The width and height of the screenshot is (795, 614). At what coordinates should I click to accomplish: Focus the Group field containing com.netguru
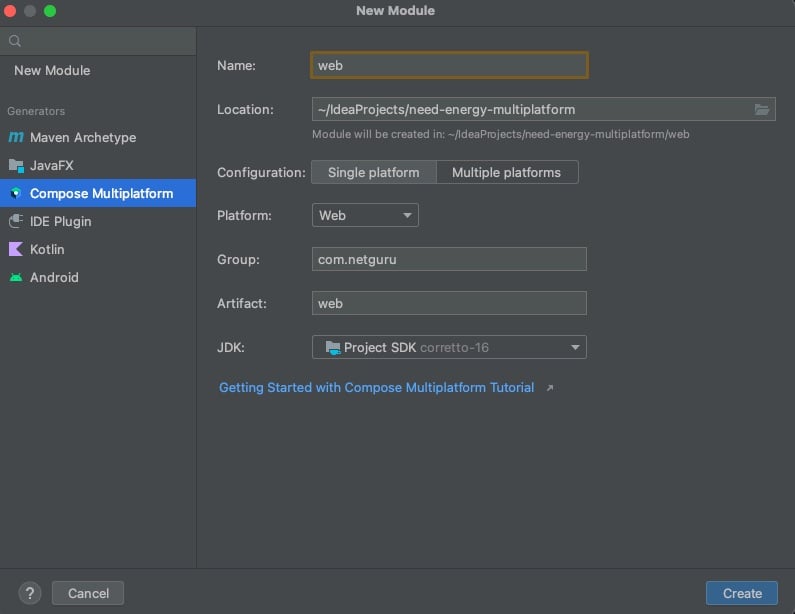tap(449, 259)
